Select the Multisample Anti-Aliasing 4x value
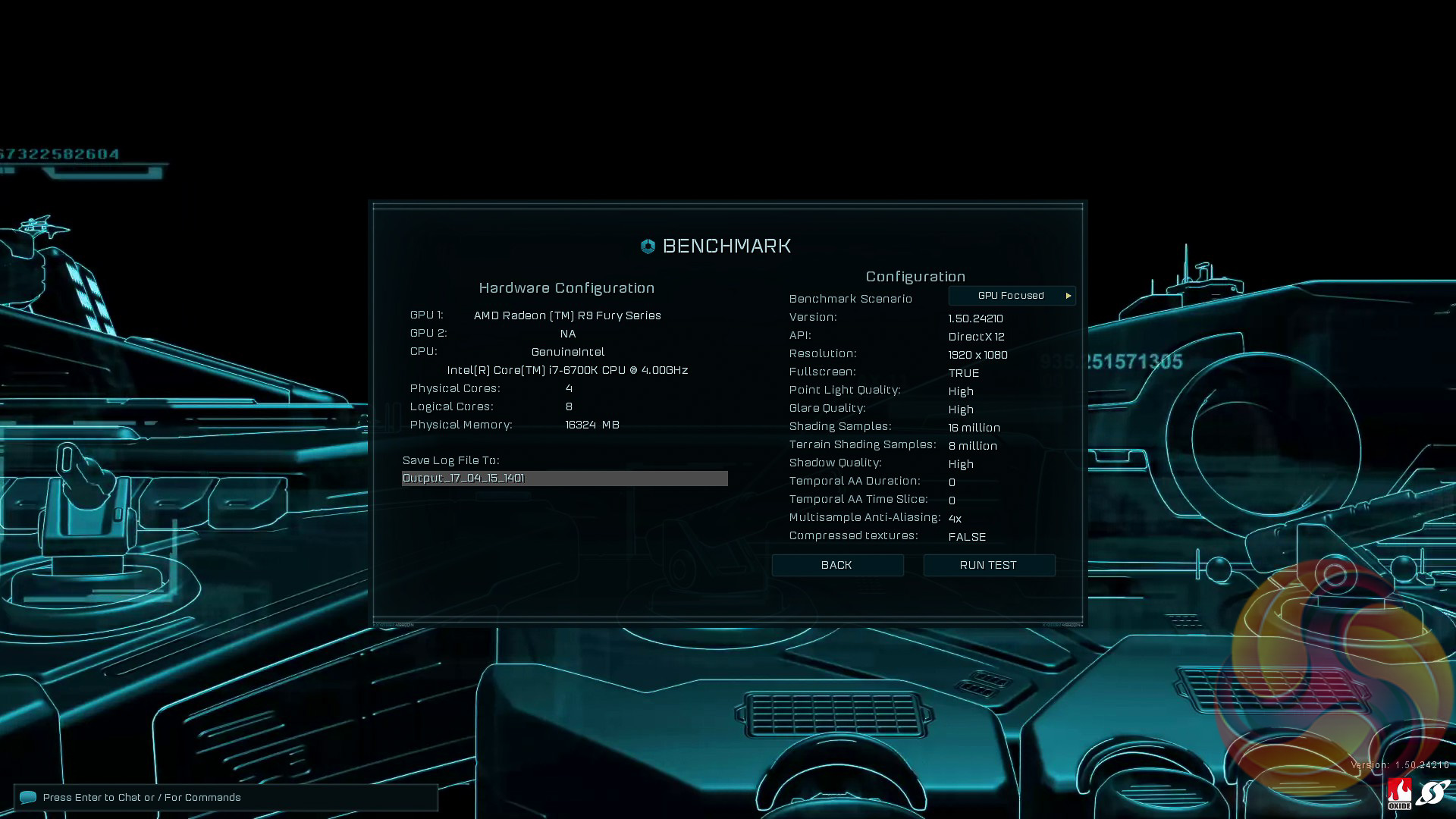The image size is (1456, 819). point(955,519)
